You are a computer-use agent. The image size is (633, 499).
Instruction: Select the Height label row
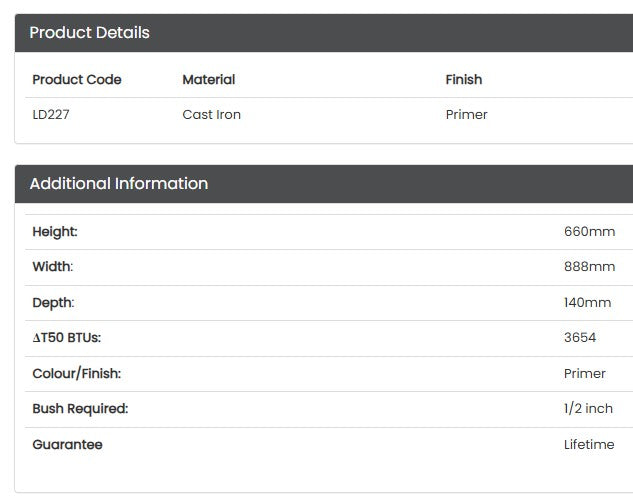click(329, 232)
